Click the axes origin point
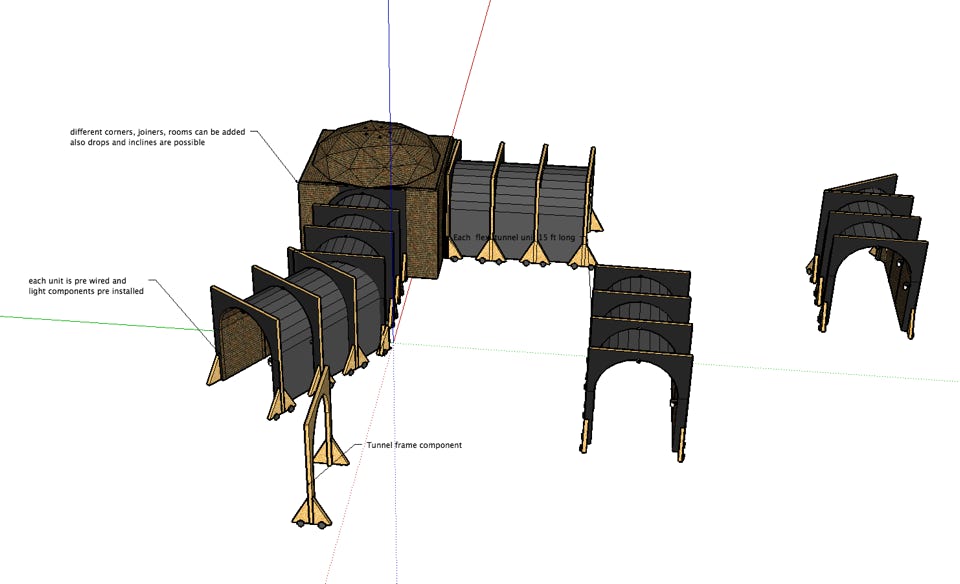This screenshot has width=960, height=584. [391, 344]
